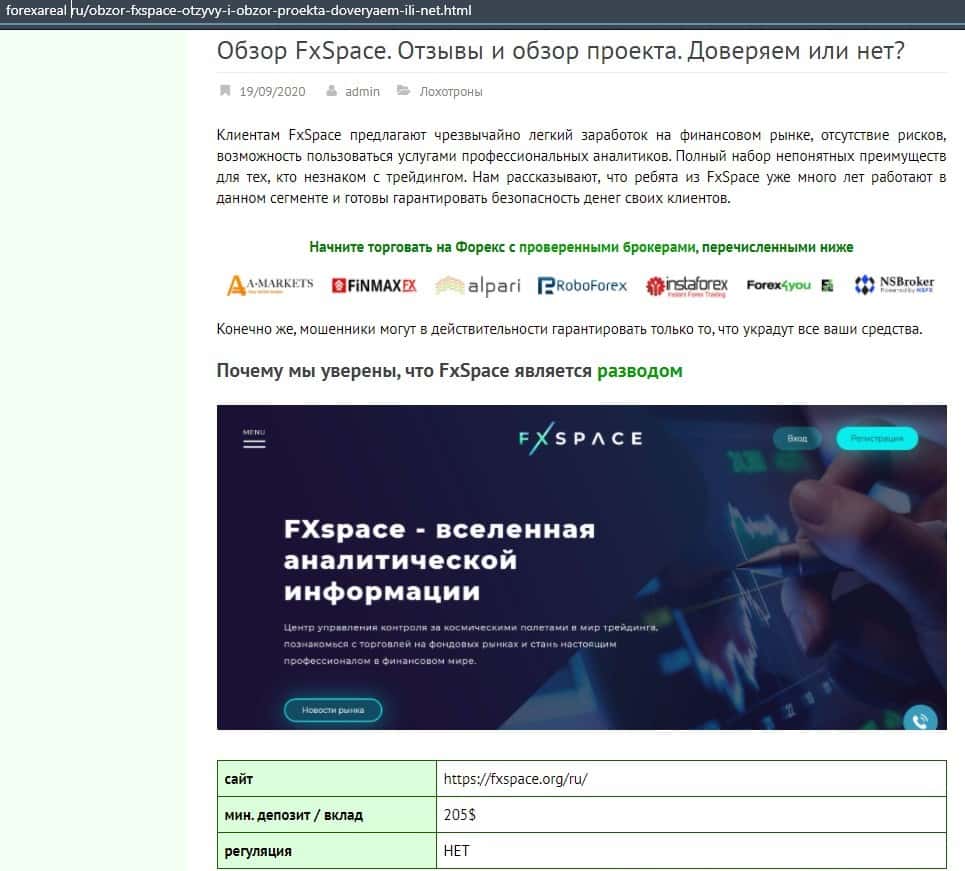The height and width of the screenshot is (871, 965).
Task: Click the bookmark icon beside the date
Action: pos(225,91)
